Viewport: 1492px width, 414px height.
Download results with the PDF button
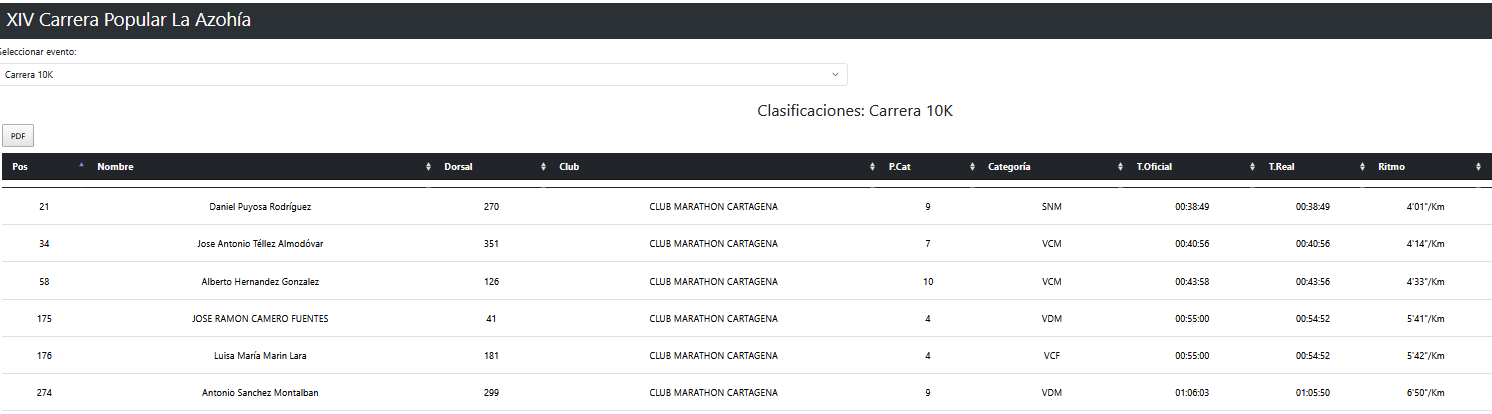(x=18, y=136)
